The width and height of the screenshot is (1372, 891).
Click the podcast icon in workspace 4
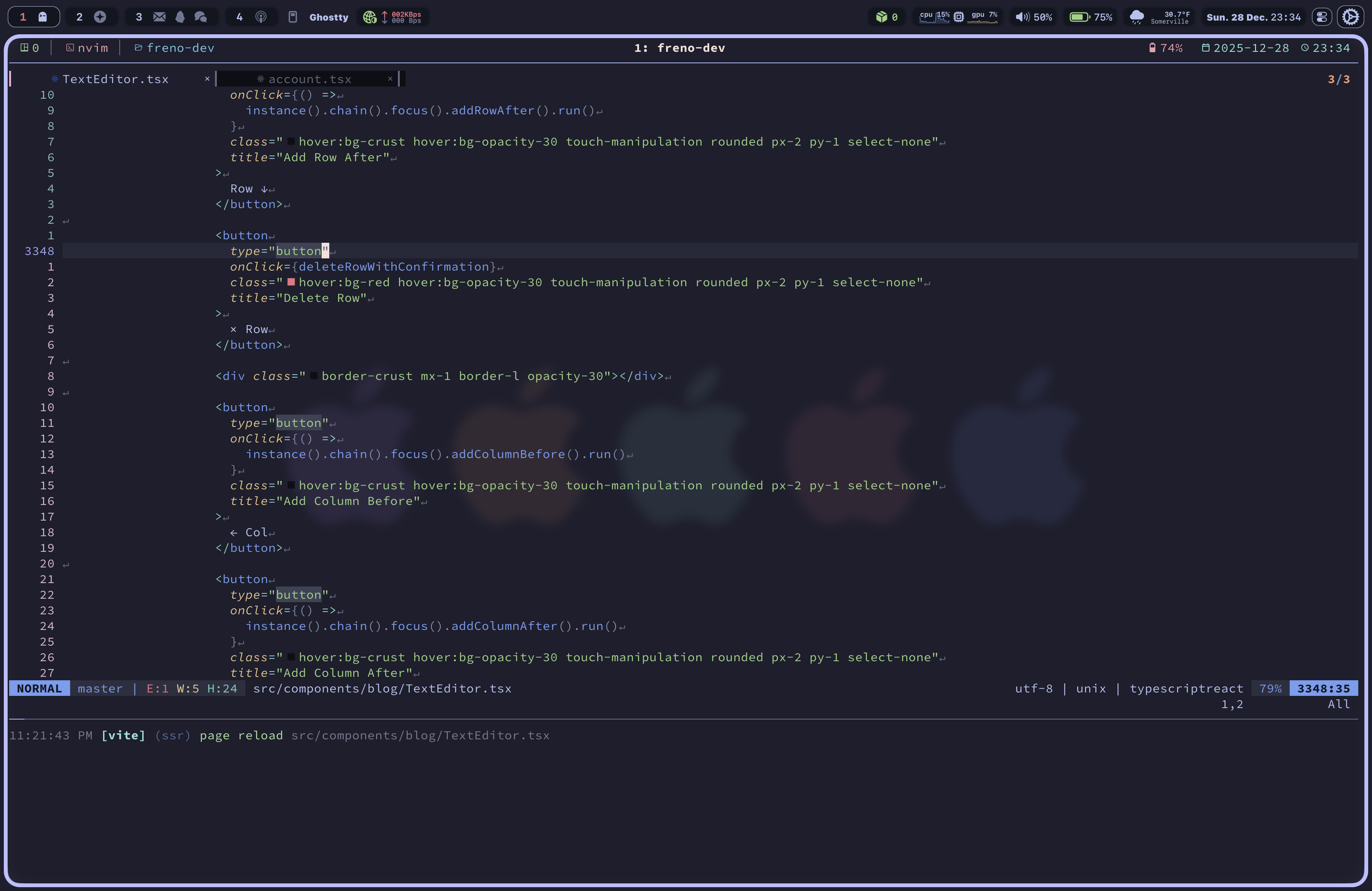tap(261, 17)
